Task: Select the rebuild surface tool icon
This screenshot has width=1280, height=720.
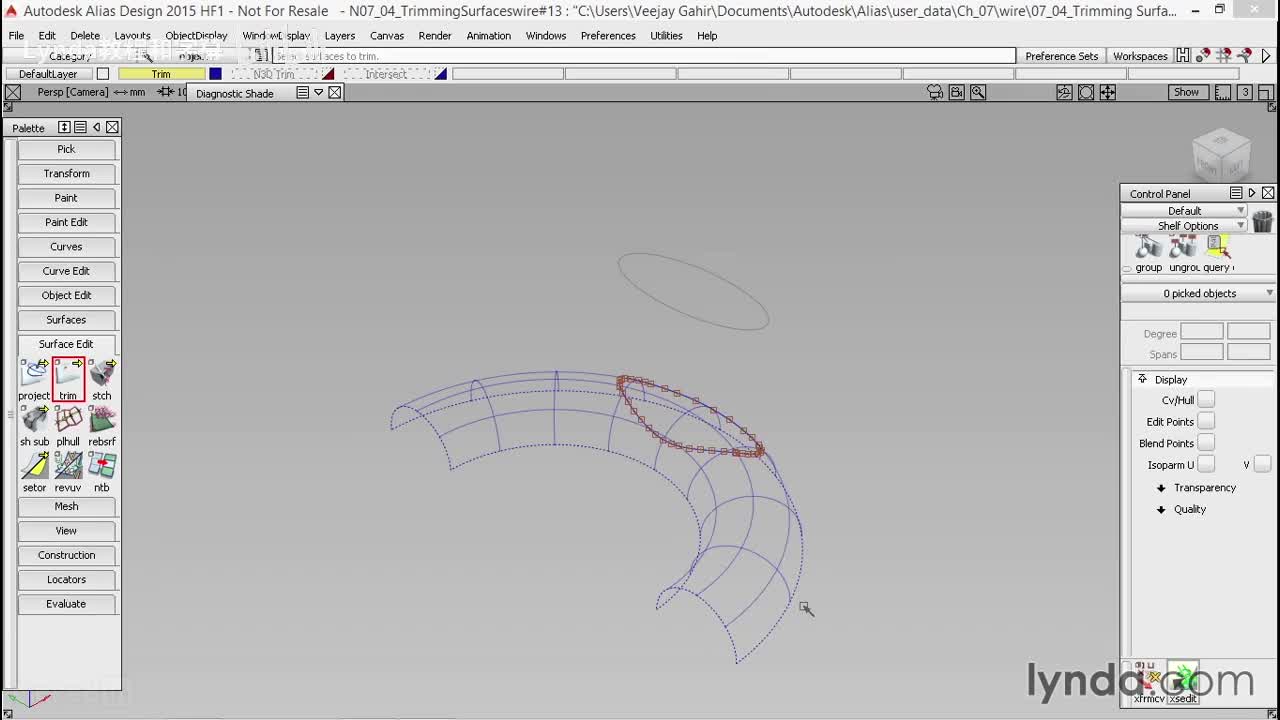Action: tap(102, 419)
